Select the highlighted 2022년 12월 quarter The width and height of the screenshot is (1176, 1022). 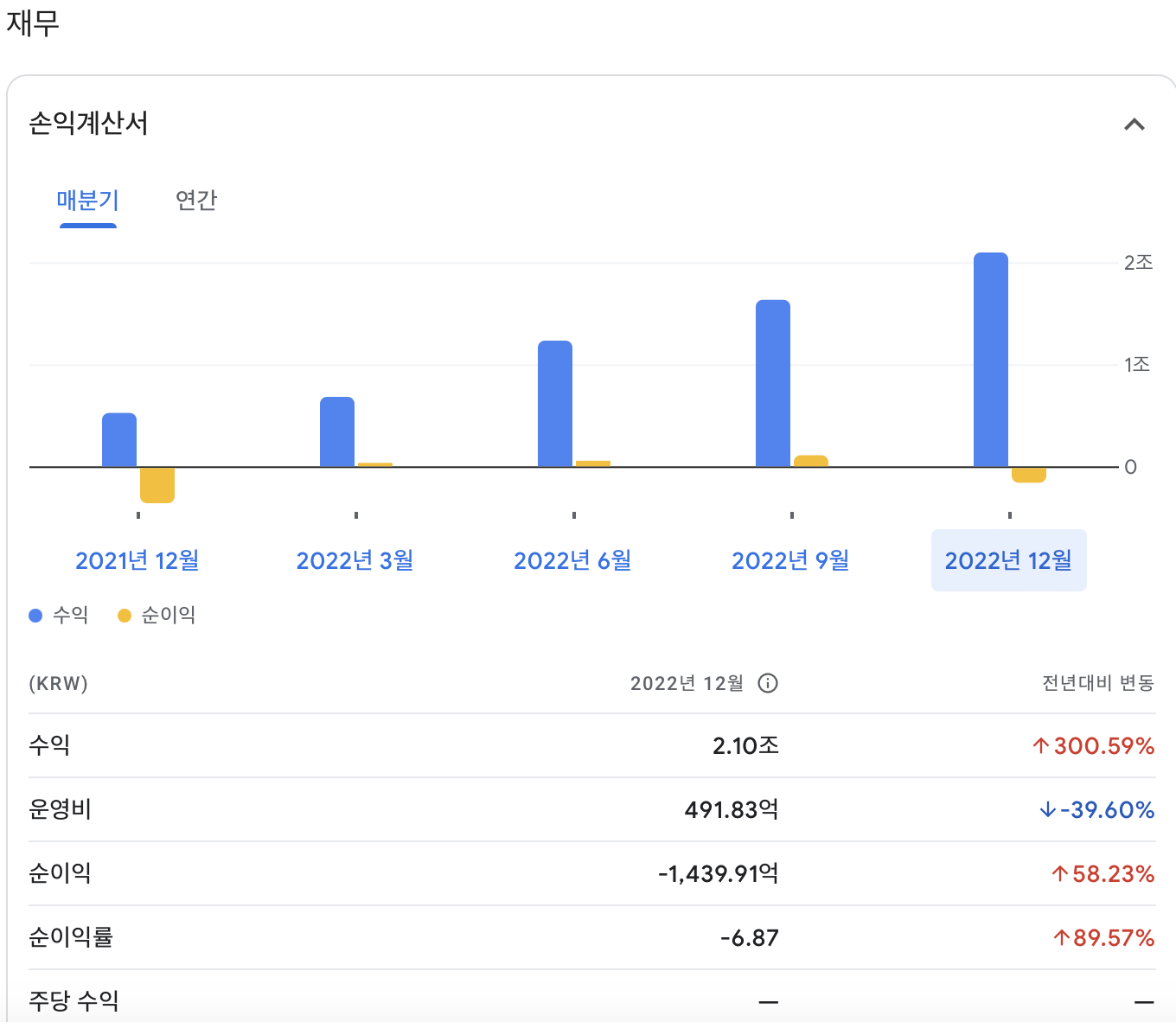(1008, 560)
